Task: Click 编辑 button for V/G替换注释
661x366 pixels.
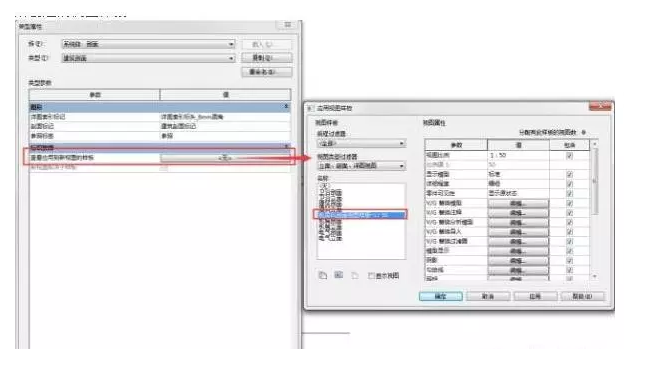Action: point(518,213)
